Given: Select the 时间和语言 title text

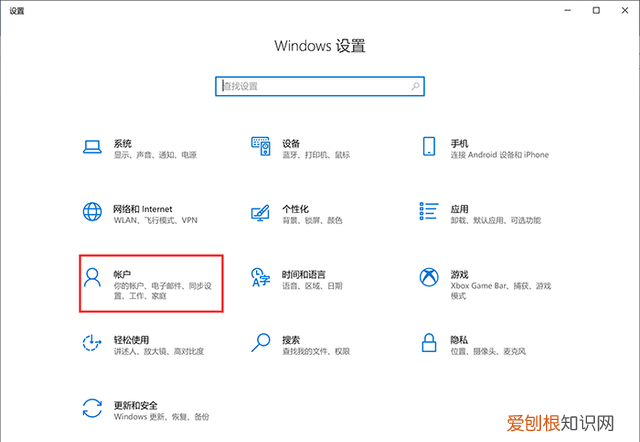Looking at the screenshot, I should 304,275.
